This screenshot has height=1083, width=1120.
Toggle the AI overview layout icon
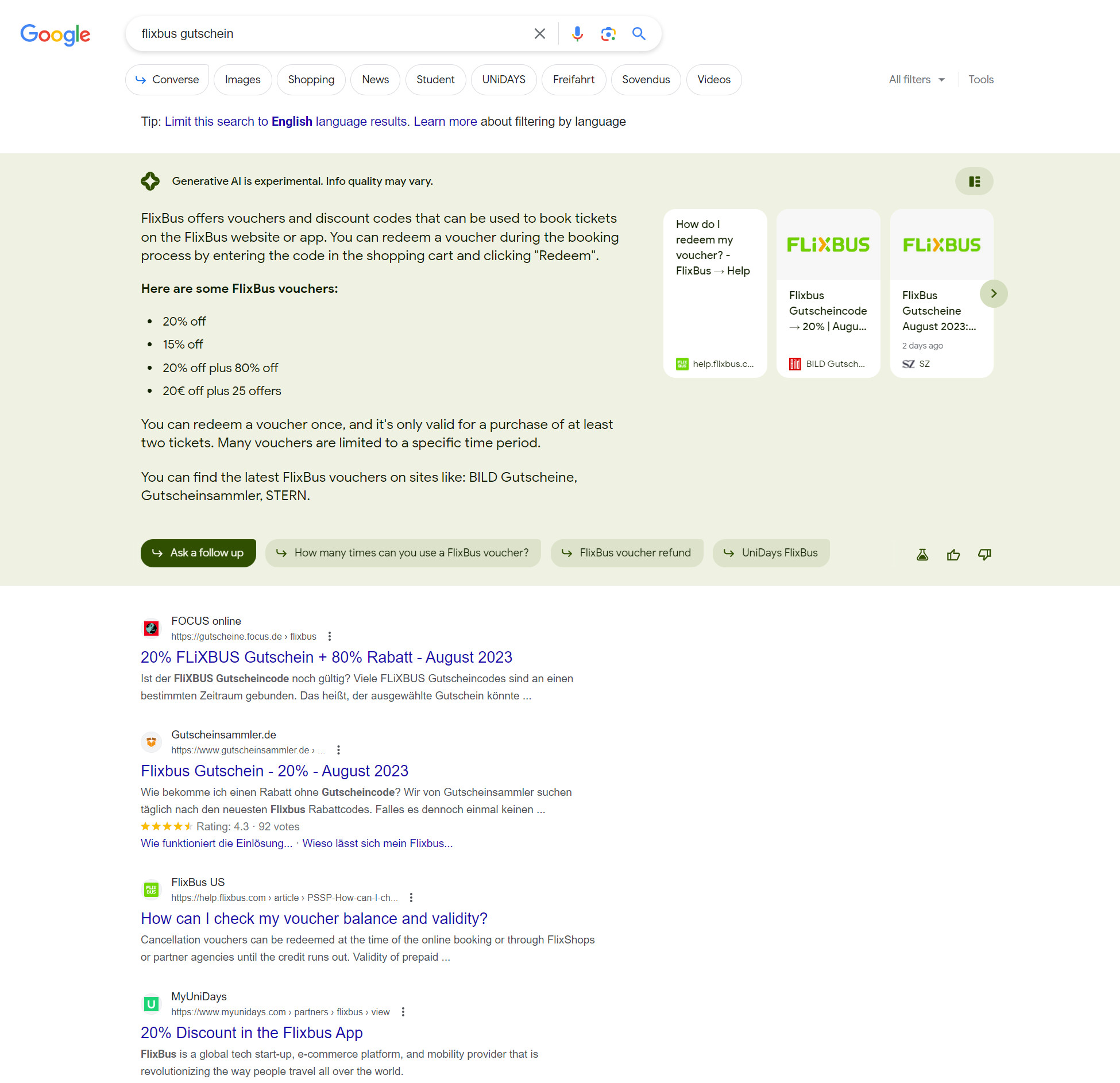[974, 181]
